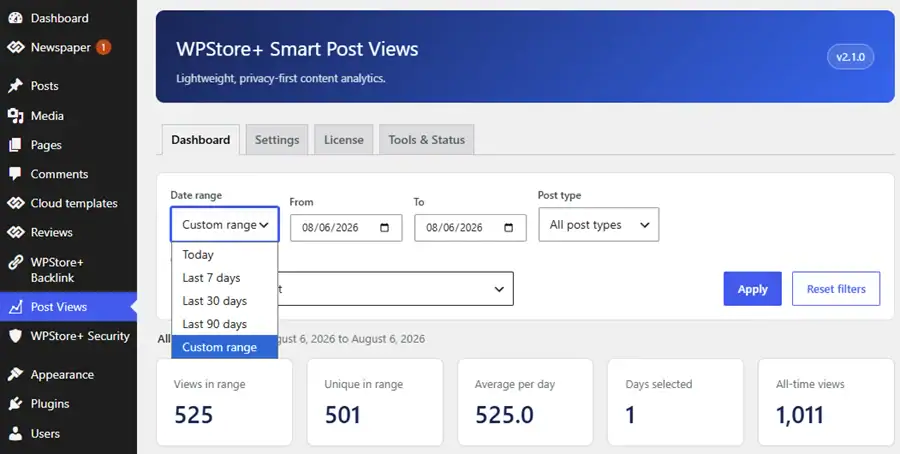Switch to the Tools & Status tab
900x454 pixels.
[426, 139]
